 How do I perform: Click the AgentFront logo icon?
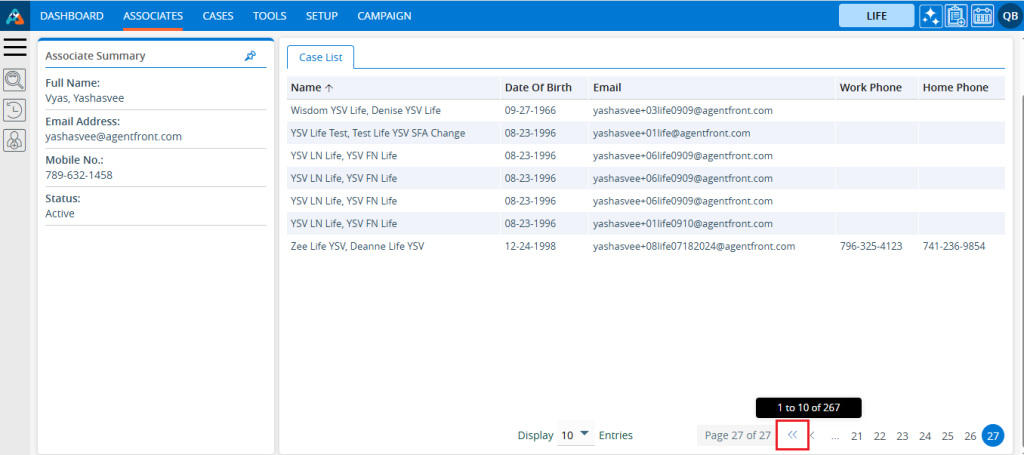15,16
